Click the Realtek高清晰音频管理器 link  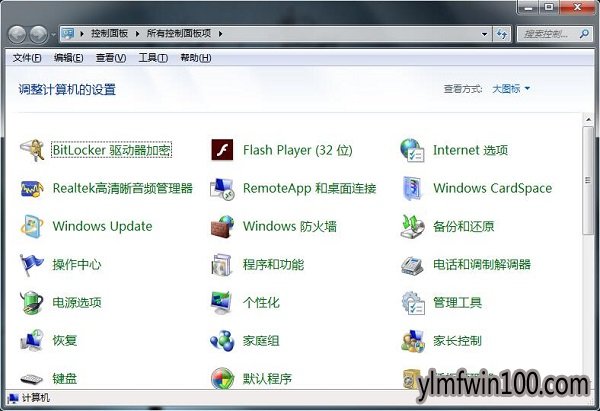(123, 188)
